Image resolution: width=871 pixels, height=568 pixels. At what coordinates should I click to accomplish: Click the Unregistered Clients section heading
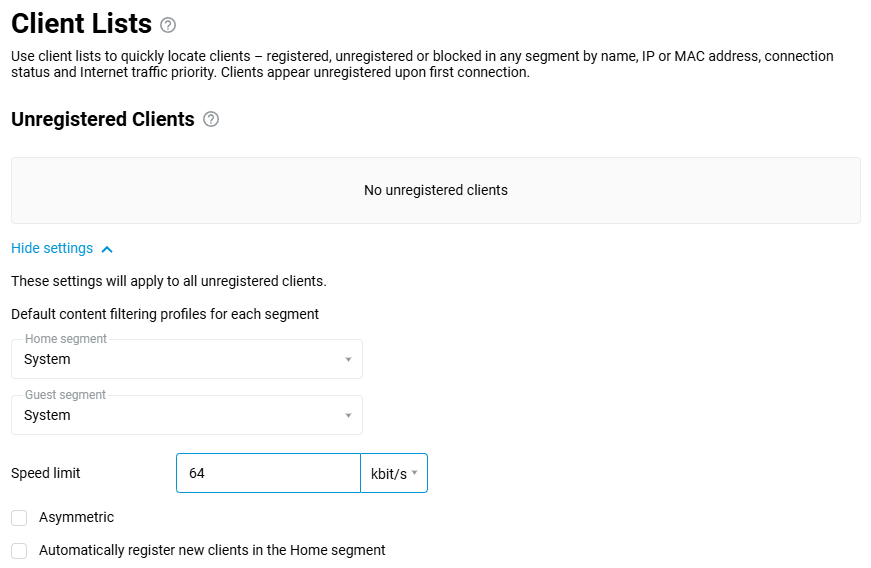click(102, 119)
